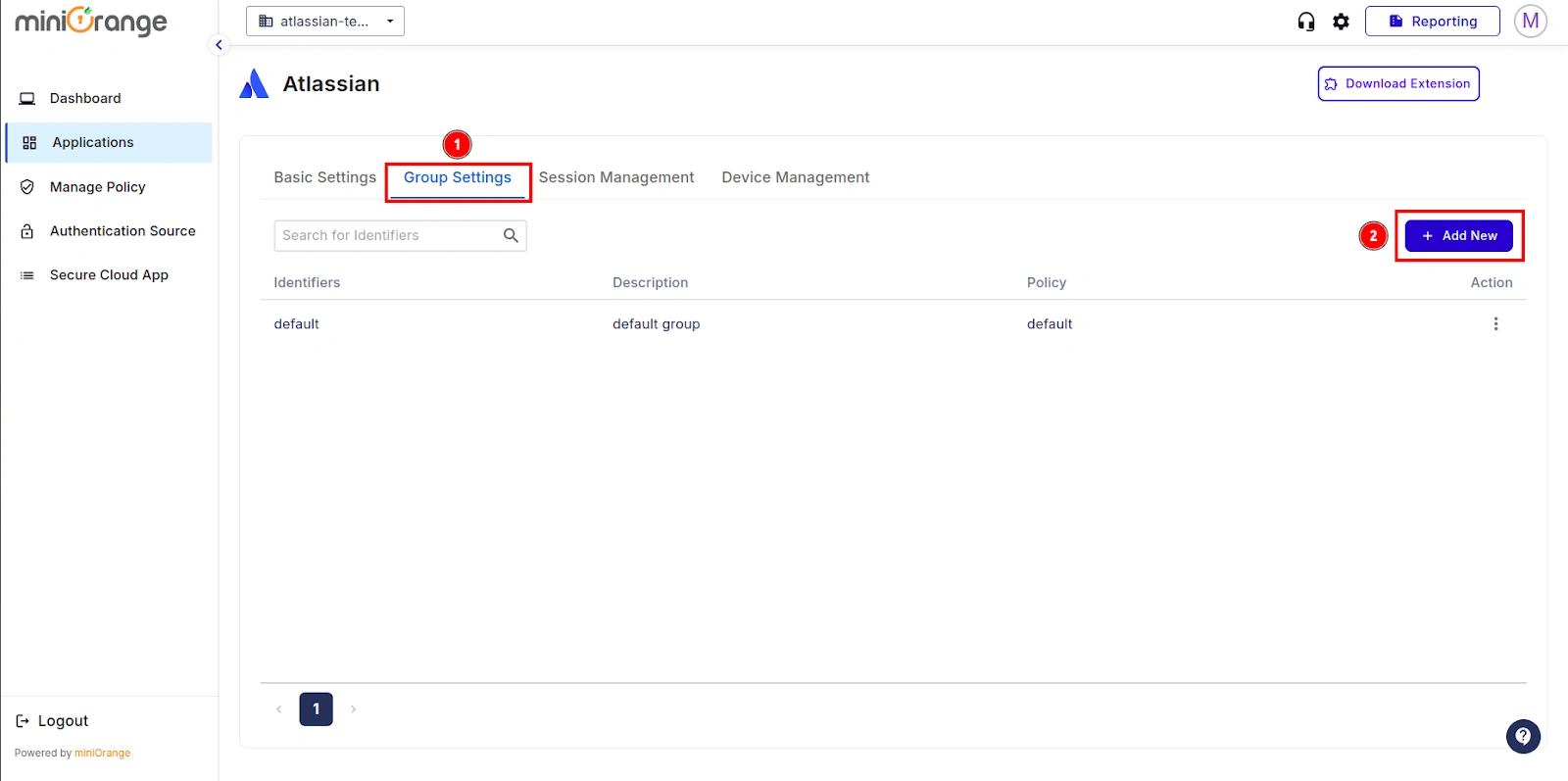
Task: Collapse the sidebar with the chevron arrow
Action: 219,45
